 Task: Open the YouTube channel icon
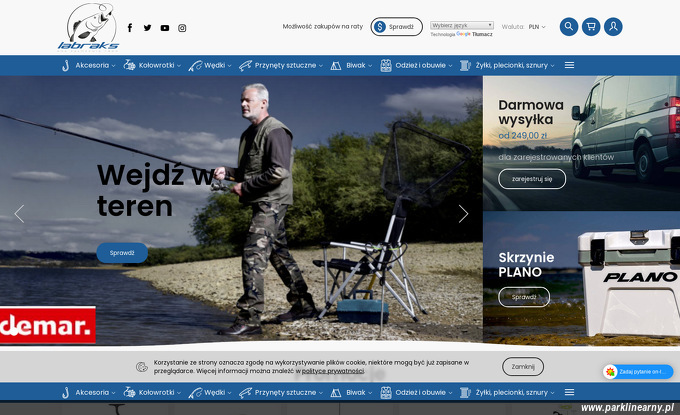165,28
